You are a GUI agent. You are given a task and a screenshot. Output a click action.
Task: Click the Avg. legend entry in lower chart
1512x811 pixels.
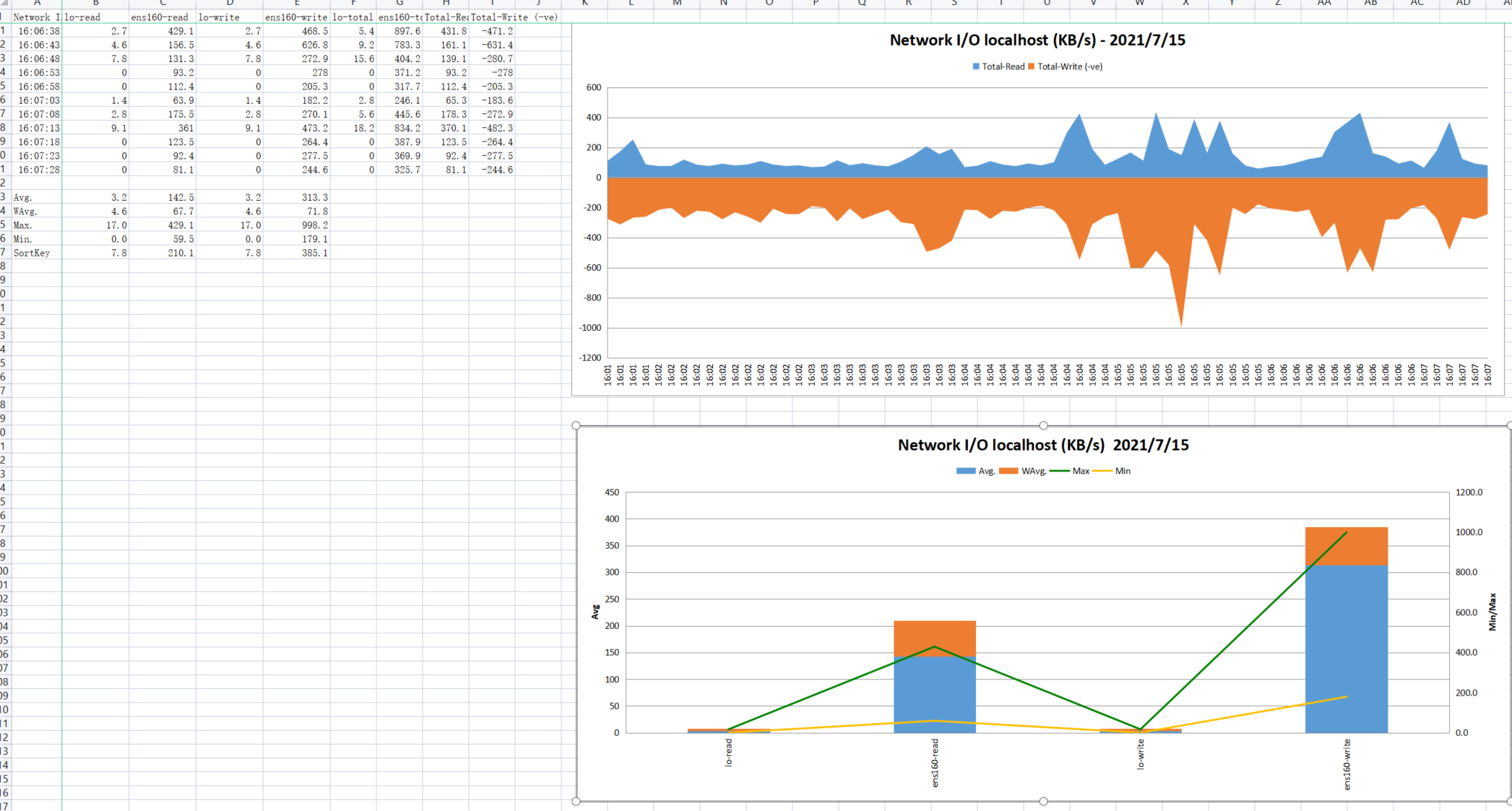(x=986, y=471)
